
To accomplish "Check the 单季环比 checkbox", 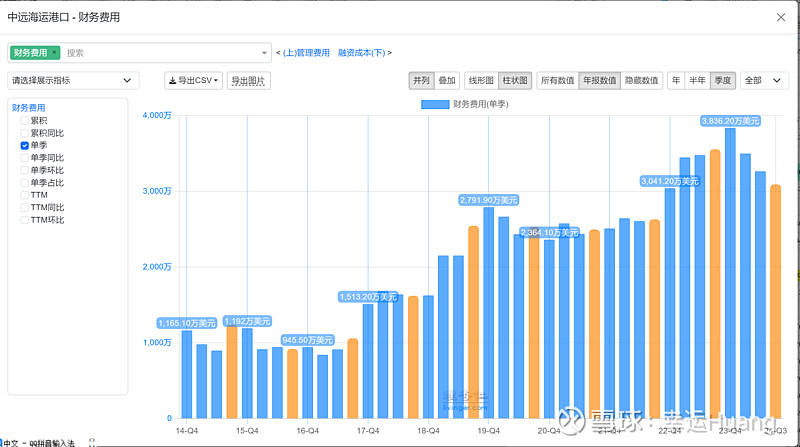I will [24, 170].
